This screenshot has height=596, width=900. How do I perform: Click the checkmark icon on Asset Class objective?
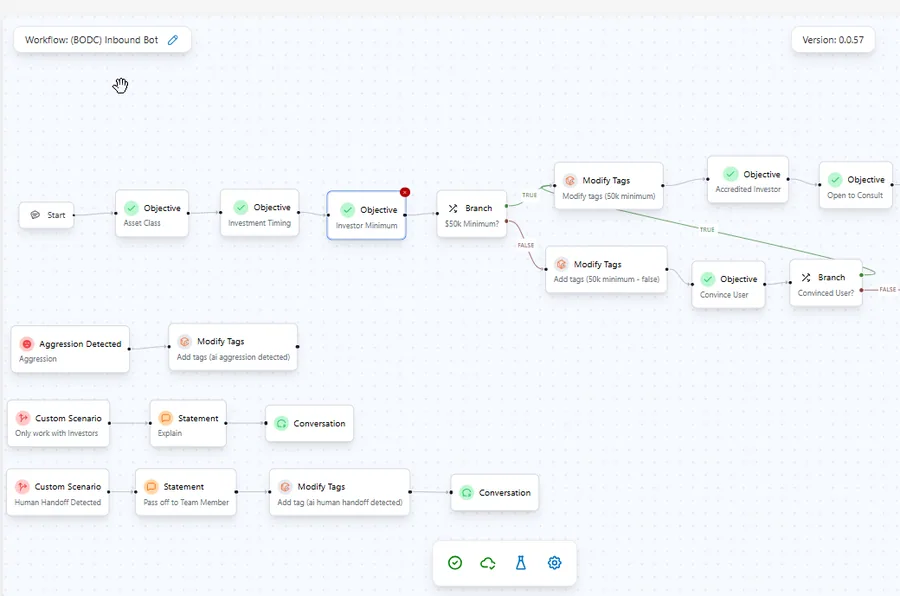click(131, 208)
